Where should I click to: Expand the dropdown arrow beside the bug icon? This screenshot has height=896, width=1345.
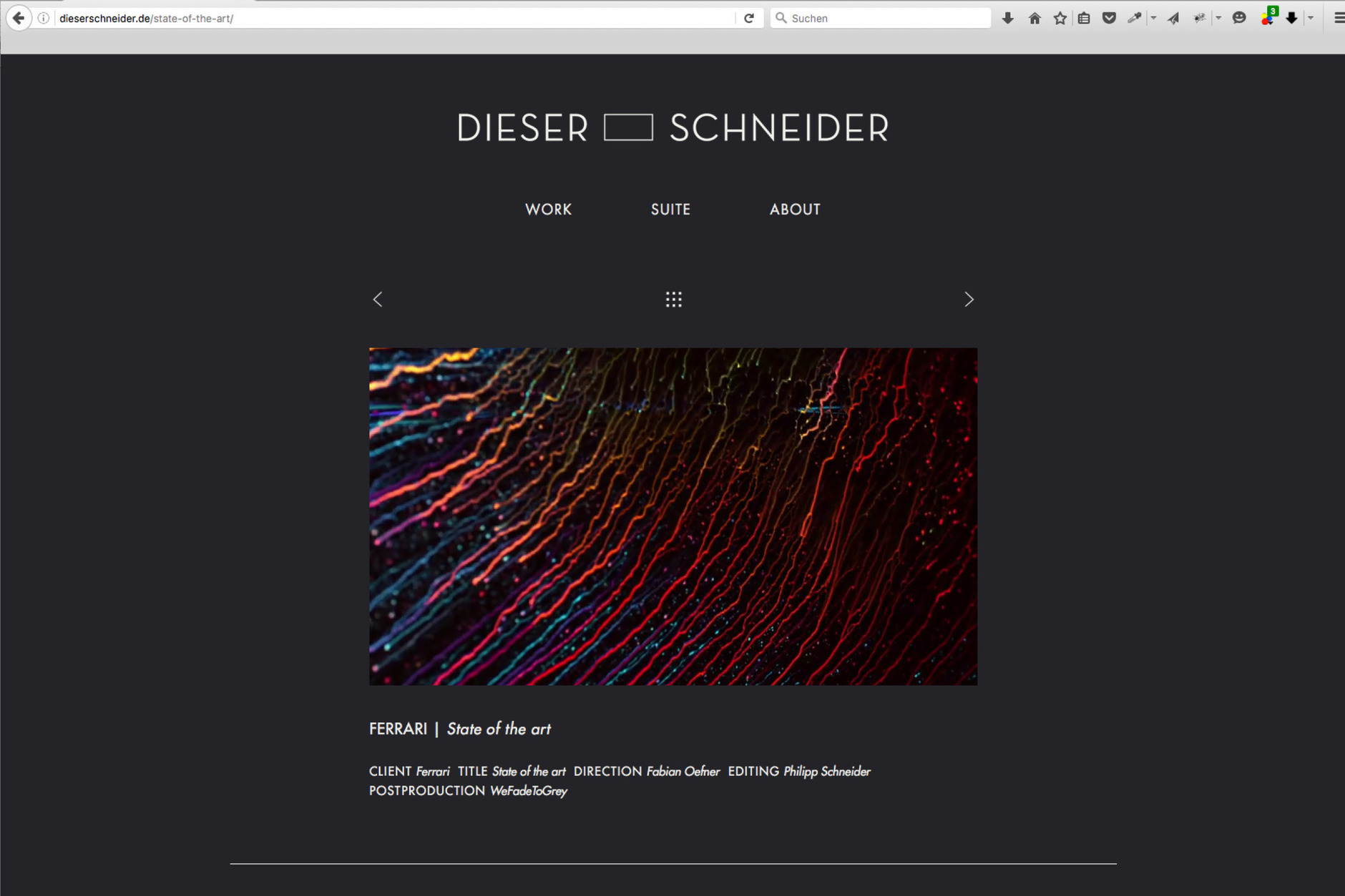click(x=1218, y=18)
